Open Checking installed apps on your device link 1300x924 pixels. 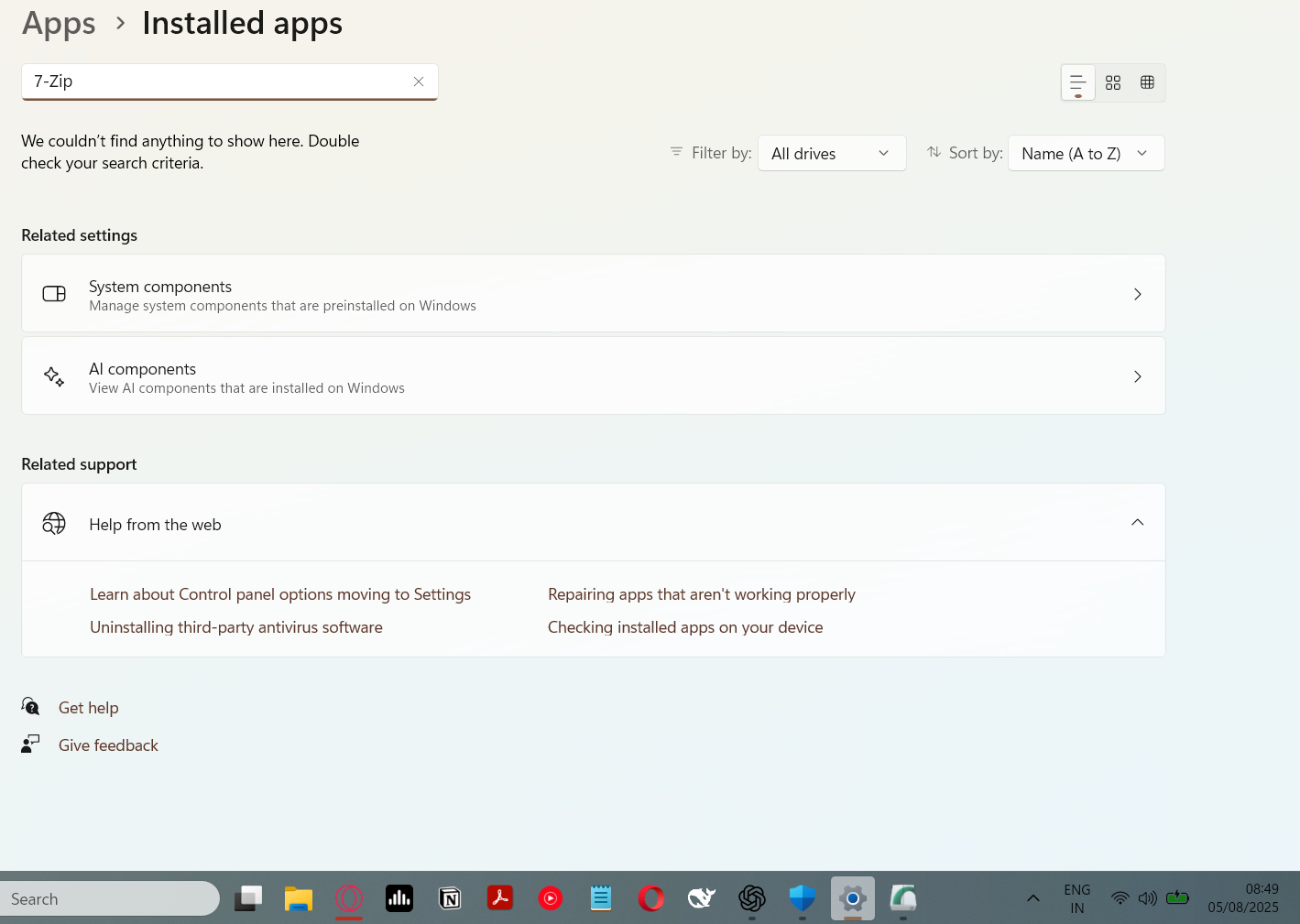point(685,627)
